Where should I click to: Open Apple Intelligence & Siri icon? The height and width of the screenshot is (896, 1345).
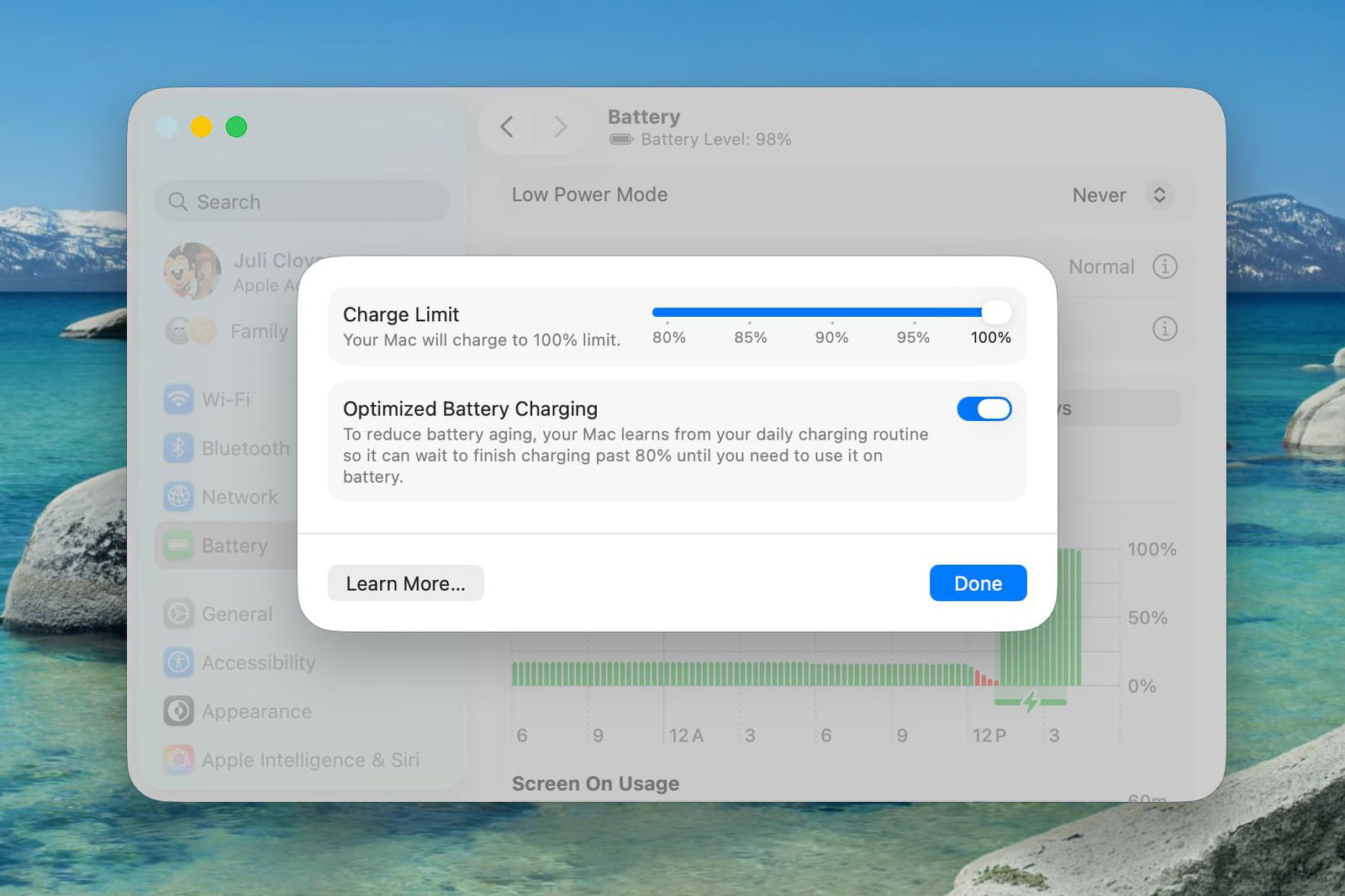[x=178, y=760]
